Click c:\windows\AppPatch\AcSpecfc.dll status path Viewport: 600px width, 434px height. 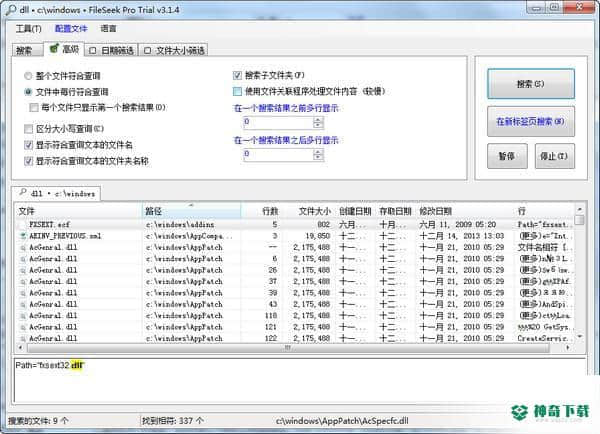click(x=342, y=421)
